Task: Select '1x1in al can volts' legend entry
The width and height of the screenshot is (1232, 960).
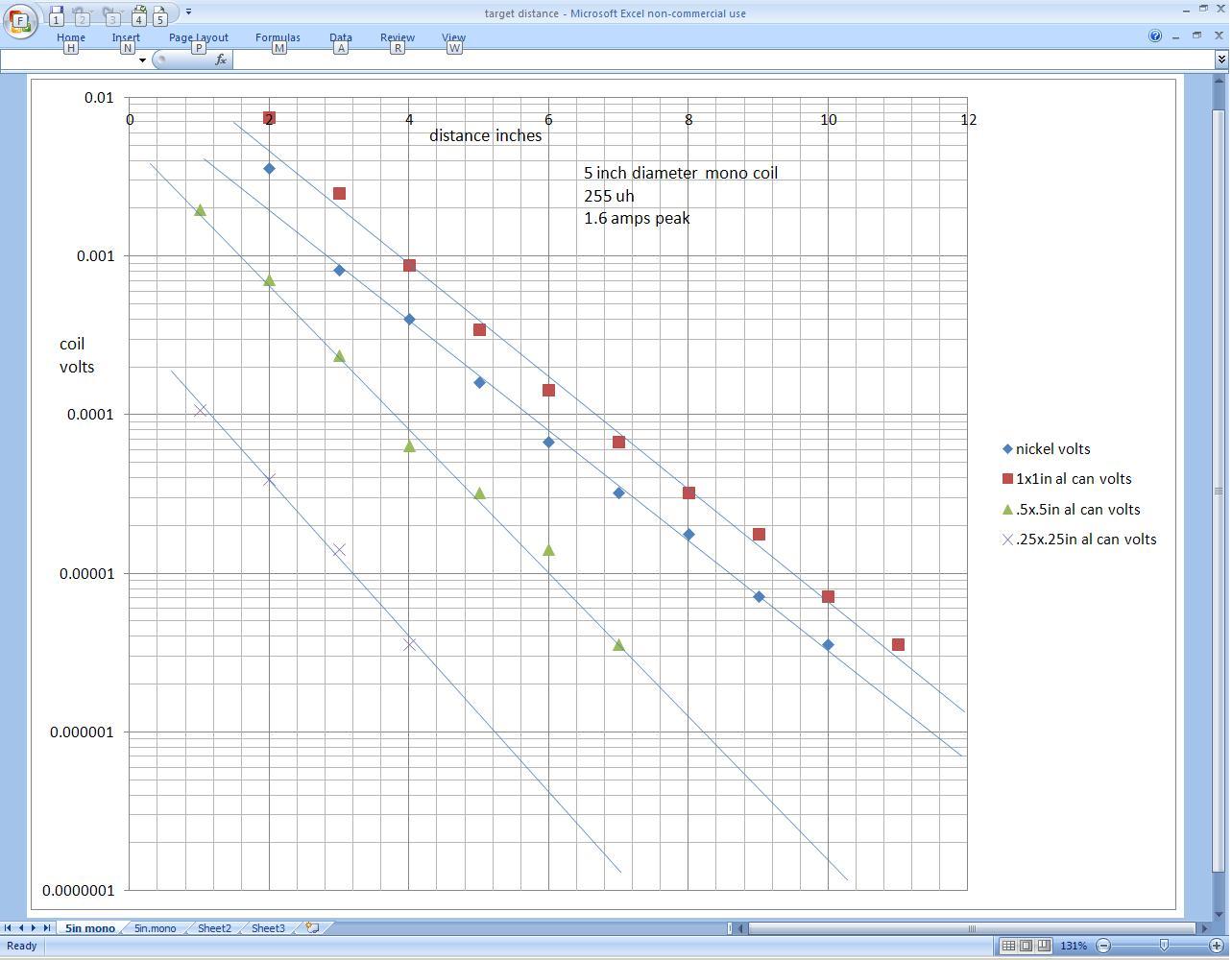Action: [1066, 479]
